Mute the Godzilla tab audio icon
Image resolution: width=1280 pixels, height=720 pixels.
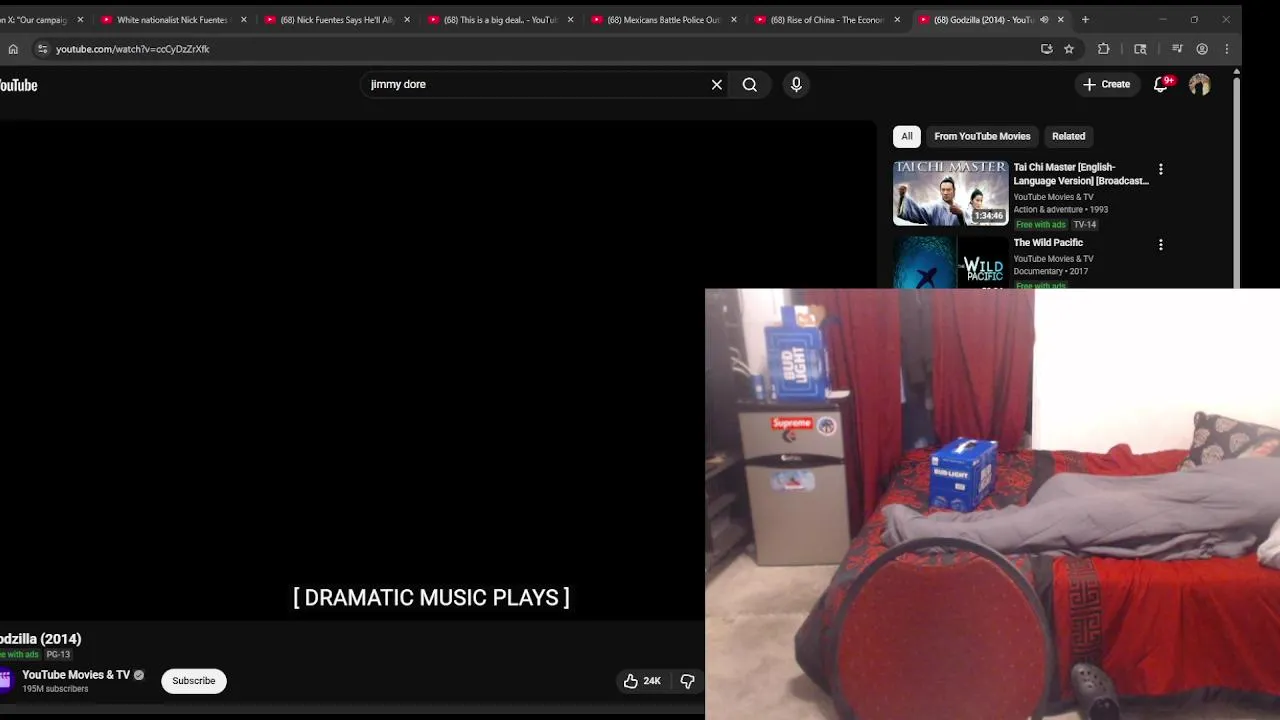[1044, 20]
